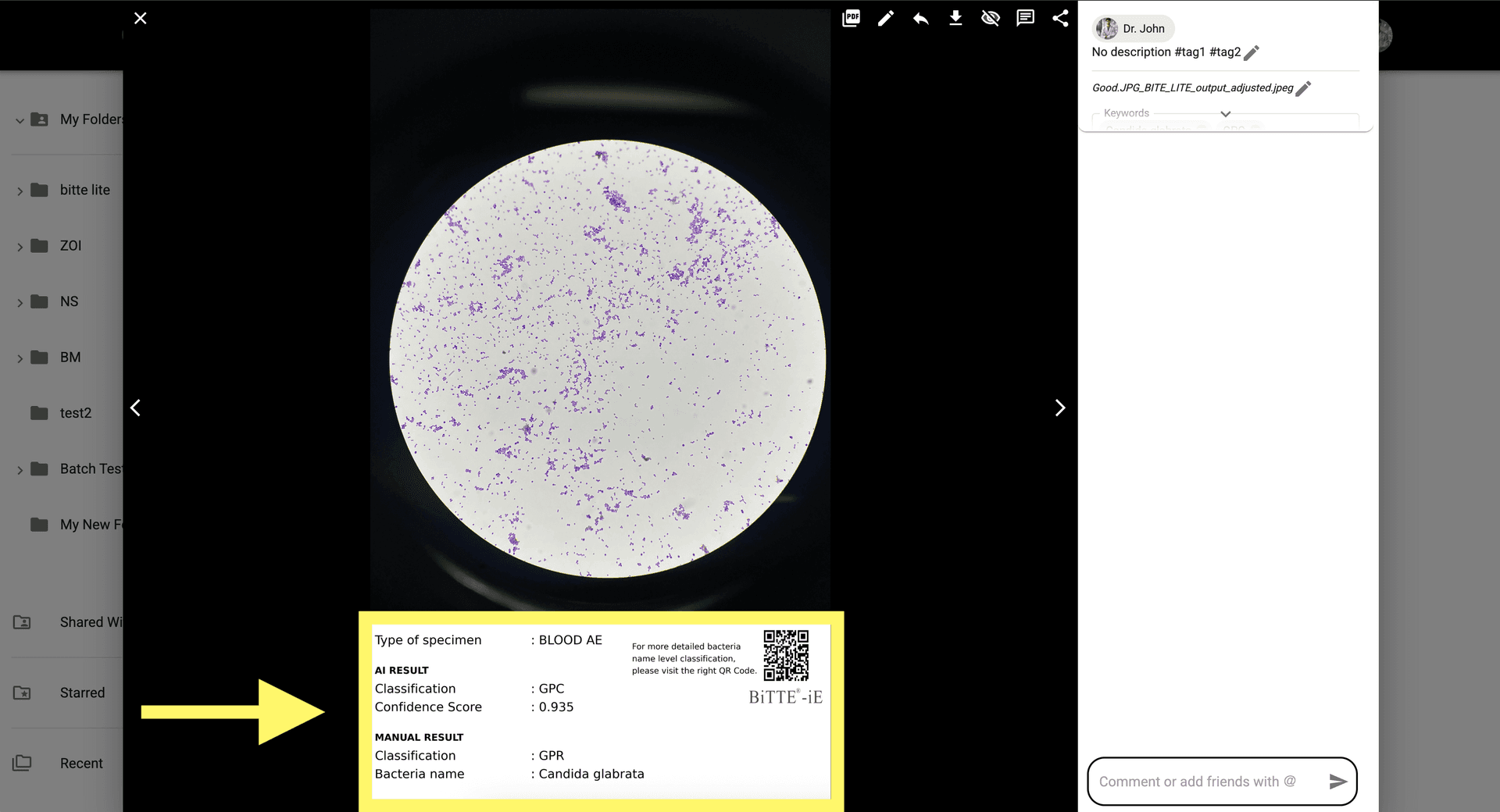Viewport: 1500px width, 812px height.
Task: Expand the ZOI folder
Action: tap(20, 247)
